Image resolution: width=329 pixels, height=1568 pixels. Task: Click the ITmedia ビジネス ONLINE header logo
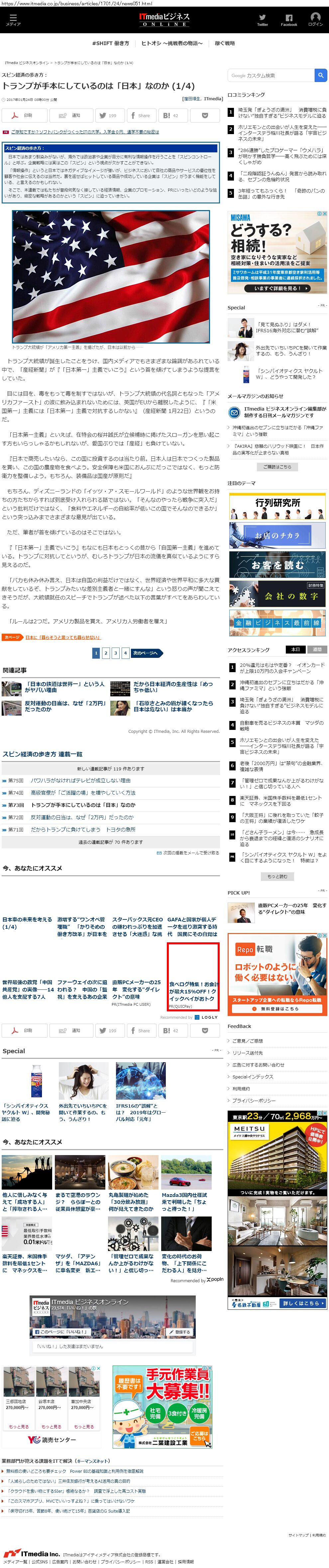pos(164,20)
